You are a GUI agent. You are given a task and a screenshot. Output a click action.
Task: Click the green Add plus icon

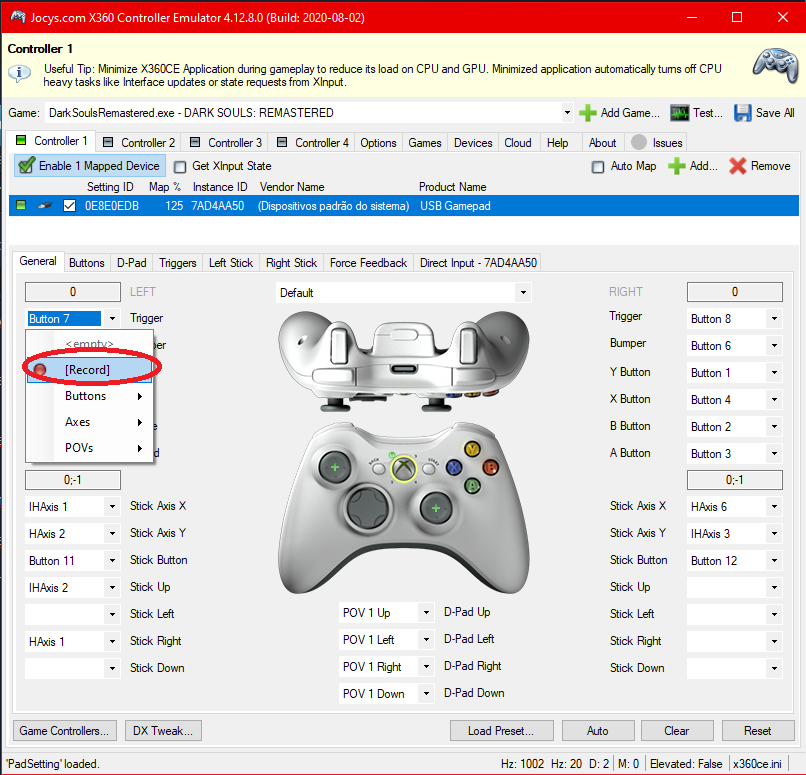point(676,166)
